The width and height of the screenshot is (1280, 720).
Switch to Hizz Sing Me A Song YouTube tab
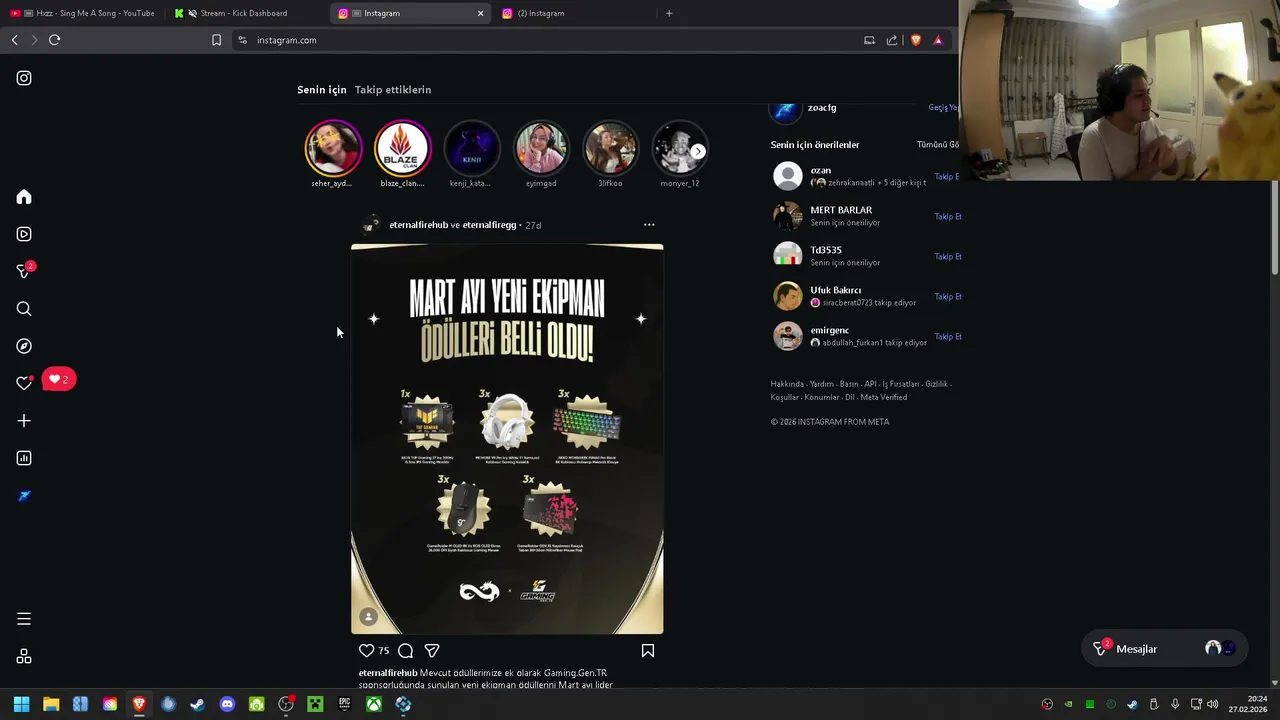[83, 13]
